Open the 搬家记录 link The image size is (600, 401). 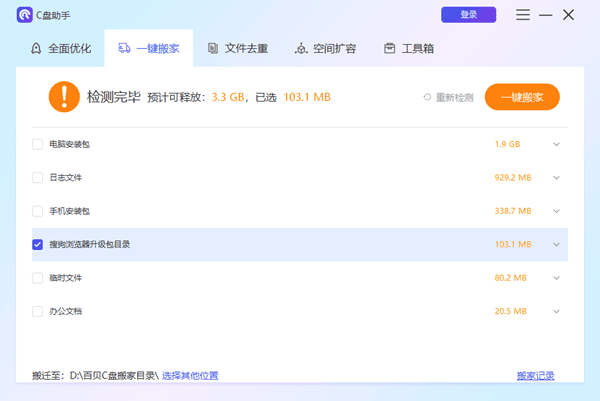click(x=535, y=376)
